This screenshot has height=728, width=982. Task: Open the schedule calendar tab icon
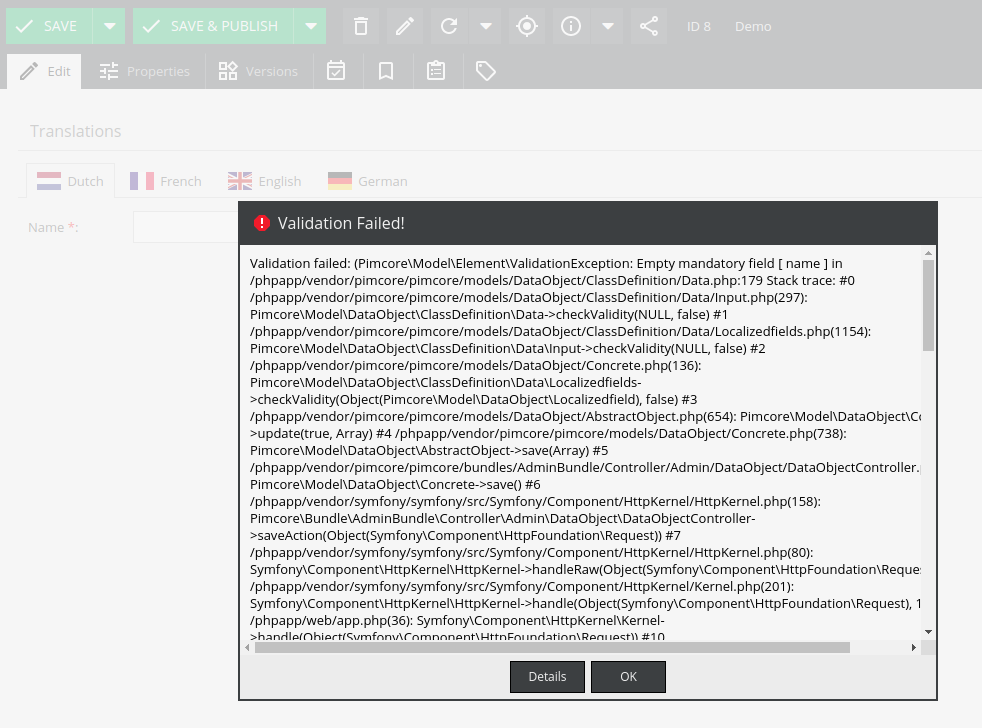[336, 71]
